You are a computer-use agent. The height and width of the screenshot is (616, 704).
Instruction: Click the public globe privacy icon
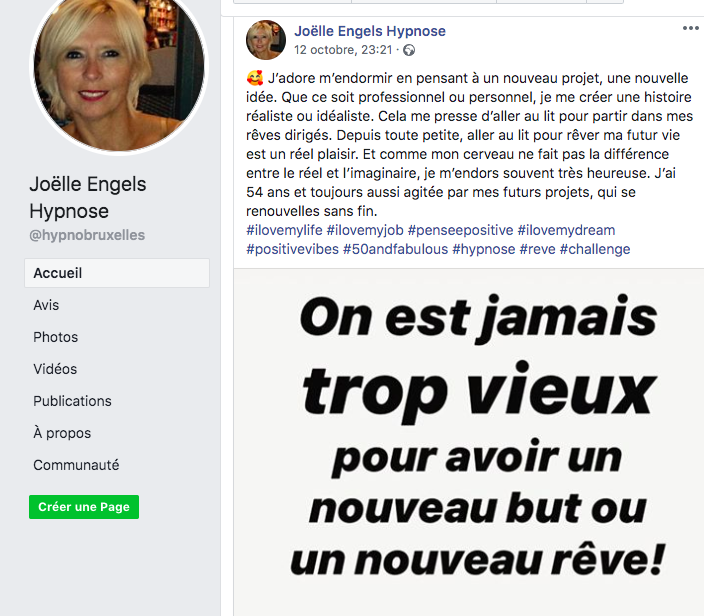[409, 50]
